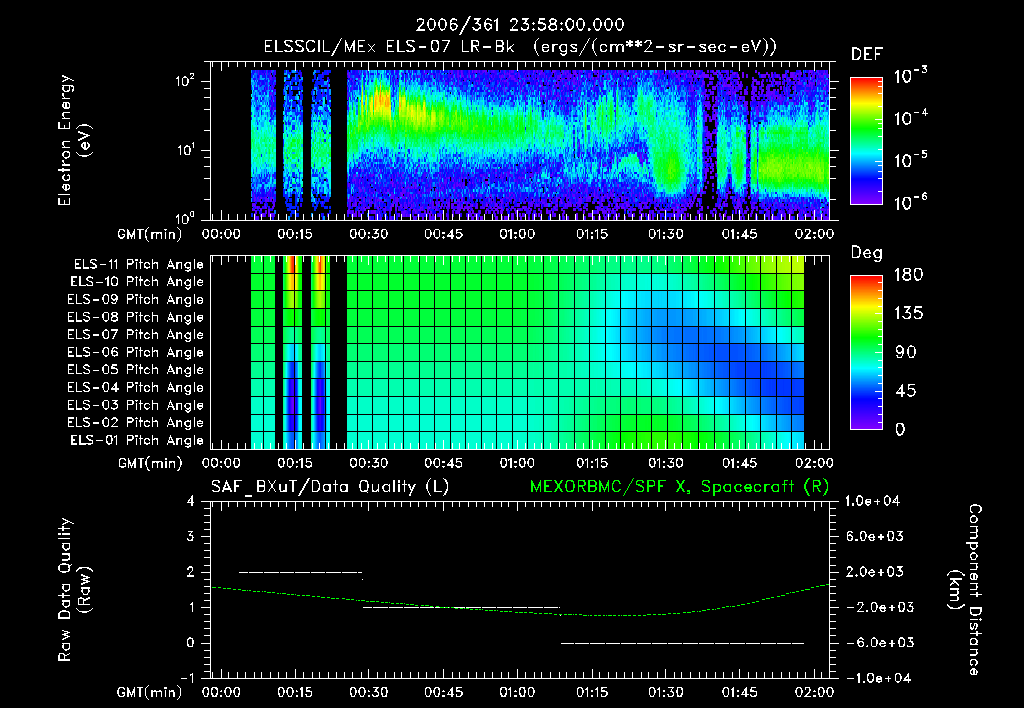
Task: Click 00:15 on the spectrogram time axis
Action: 295,234
